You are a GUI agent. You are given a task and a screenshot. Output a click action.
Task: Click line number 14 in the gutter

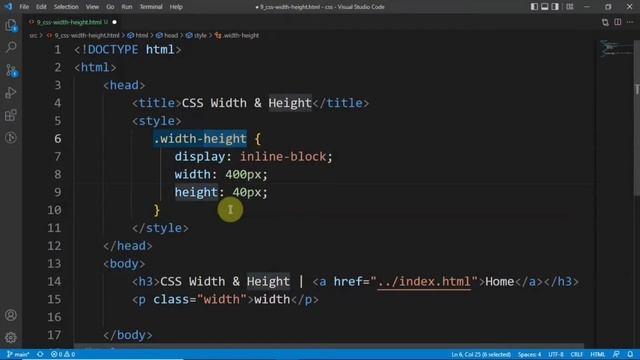pos(54,282)
